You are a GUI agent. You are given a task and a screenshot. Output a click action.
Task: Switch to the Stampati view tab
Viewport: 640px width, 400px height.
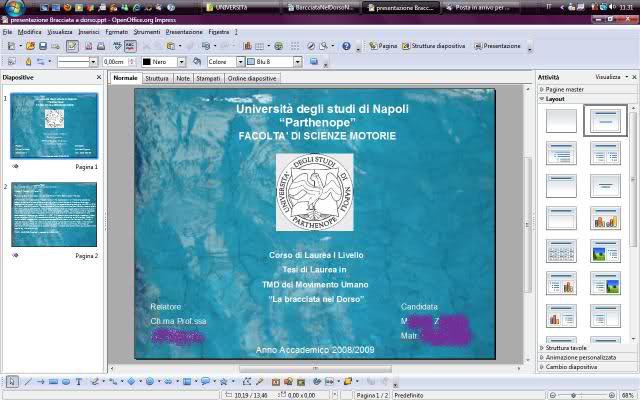(208, 78)
